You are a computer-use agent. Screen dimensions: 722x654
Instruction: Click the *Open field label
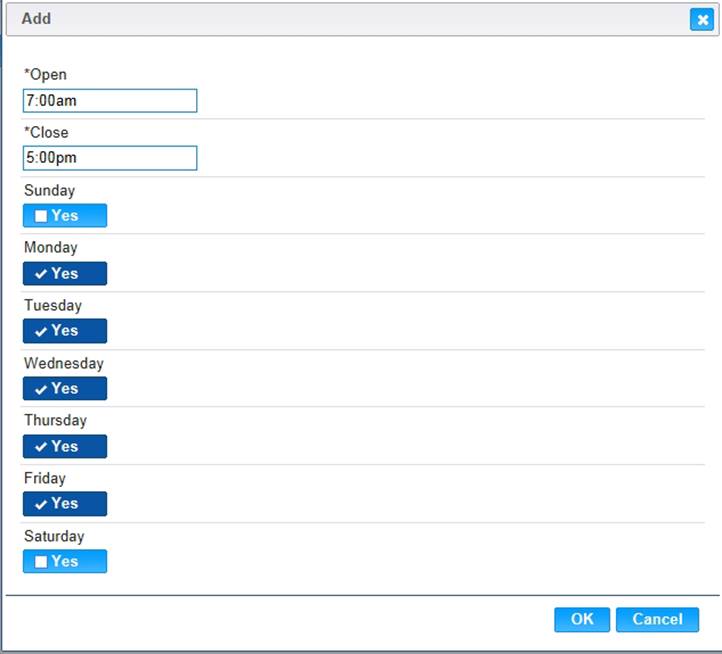pyautogui.click(x=45, y=75)
